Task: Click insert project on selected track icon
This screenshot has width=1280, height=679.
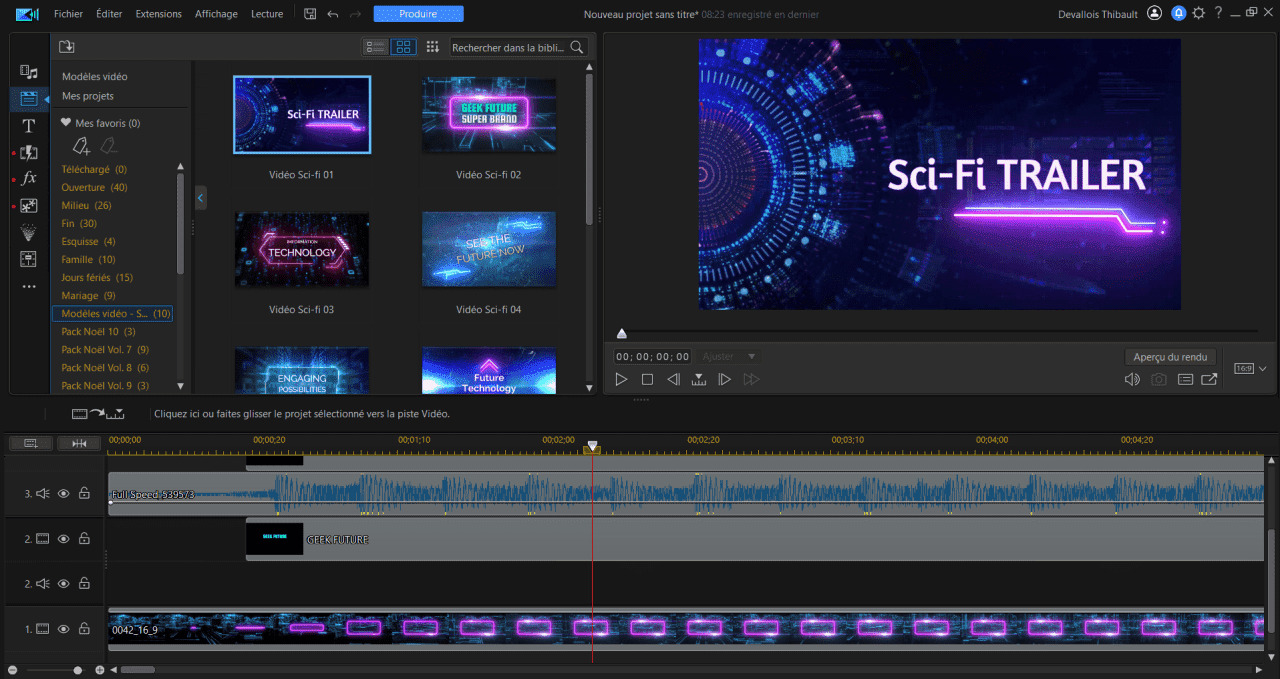Action: [x=98, y=413]
